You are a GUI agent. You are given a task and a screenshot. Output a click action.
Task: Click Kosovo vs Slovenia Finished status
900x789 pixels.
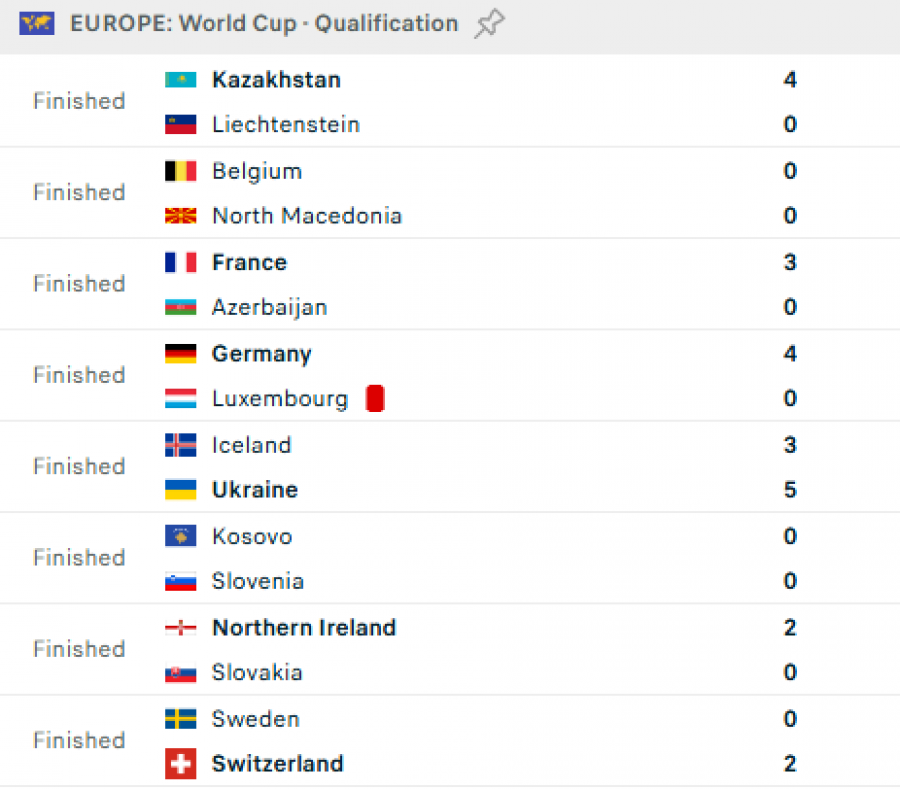click(79, 558)
